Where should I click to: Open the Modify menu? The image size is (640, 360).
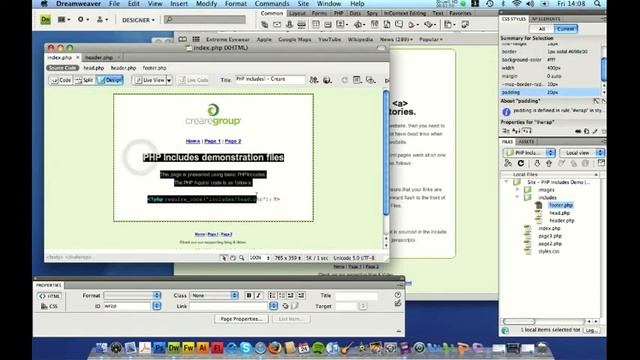click(x=206, y=4)
